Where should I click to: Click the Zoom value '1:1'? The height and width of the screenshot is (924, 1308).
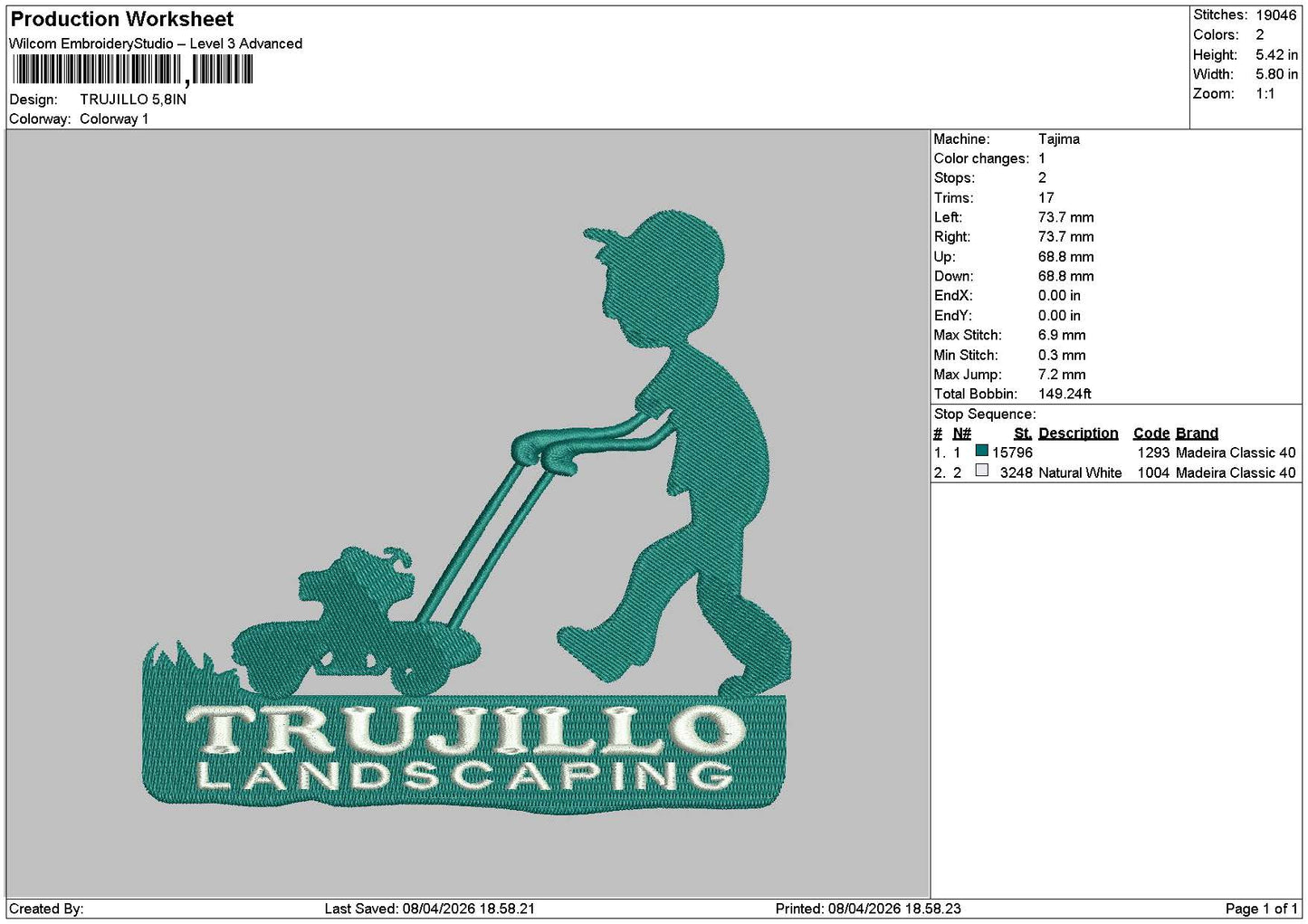[1265, 94]
